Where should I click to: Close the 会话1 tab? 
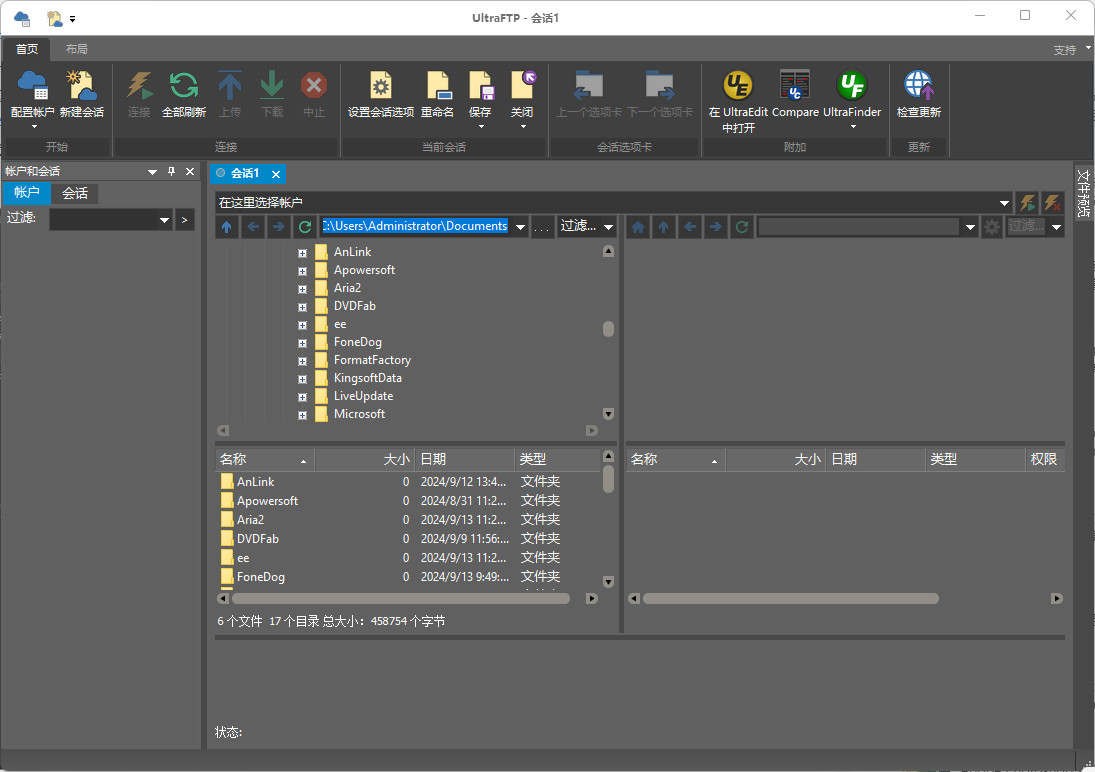(x=276, y=174)
